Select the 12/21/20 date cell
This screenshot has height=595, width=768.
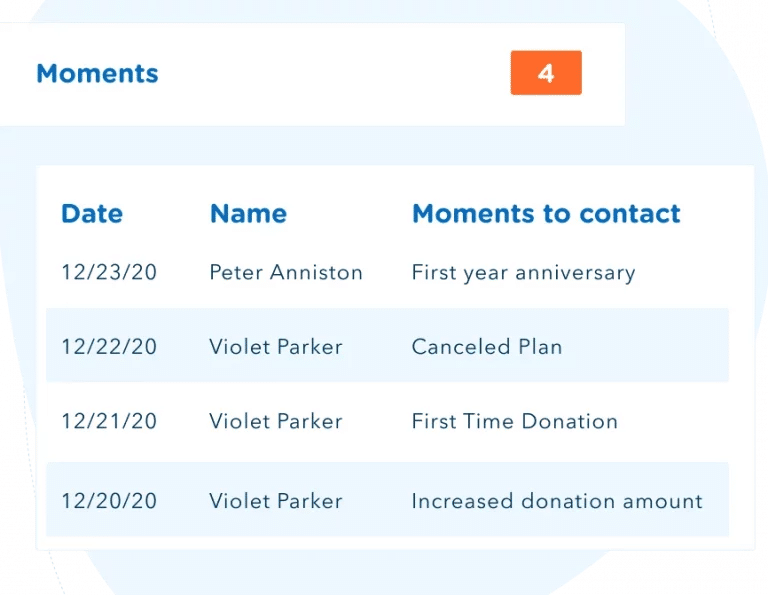pyautogui.click(x=109, y=421)
